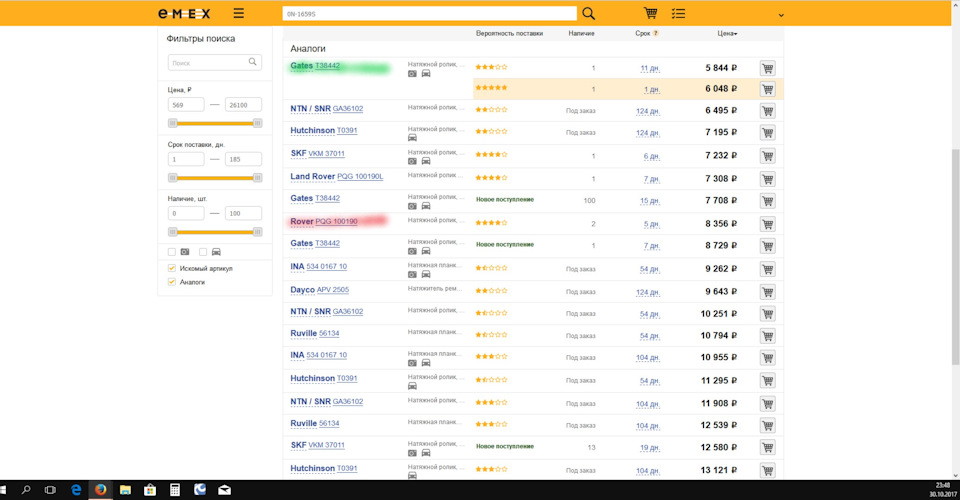
Task: Click the Срок help question mark
Action: coord(656,33)
